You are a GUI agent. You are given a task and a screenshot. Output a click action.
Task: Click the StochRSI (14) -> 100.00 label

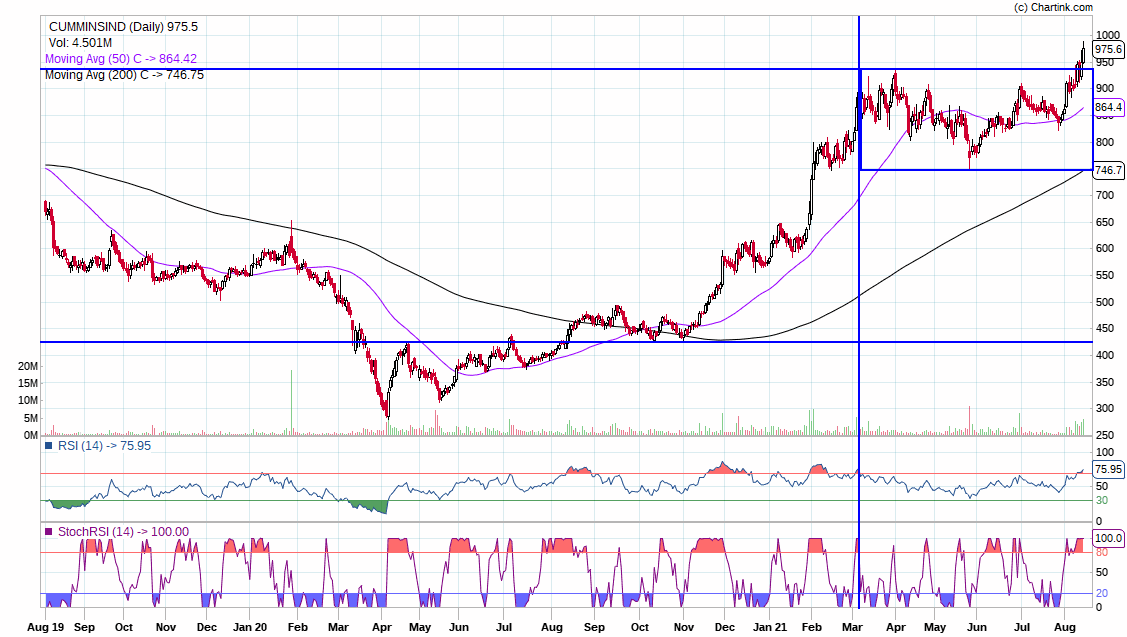(x=123, y=532)
